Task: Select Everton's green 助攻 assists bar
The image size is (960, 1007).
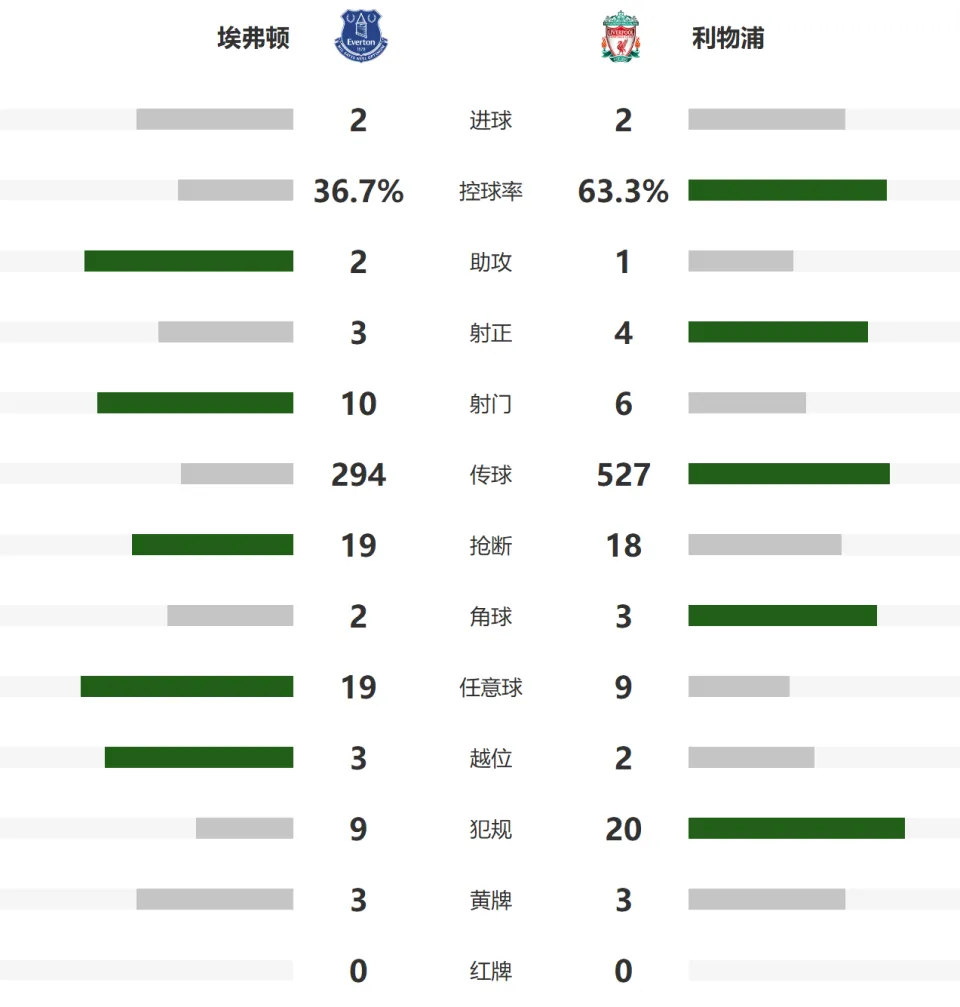Action: (189, 261)
